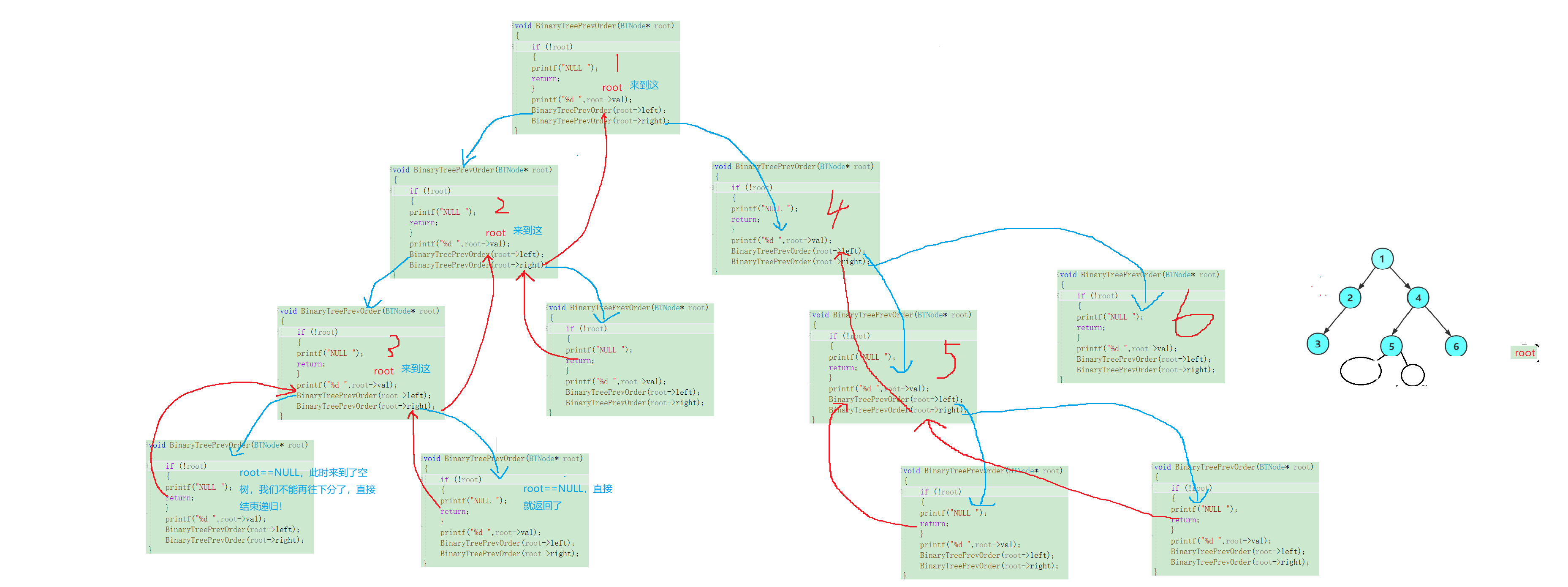
Task: Click handwritten red number 3
Action: (393, 346)
